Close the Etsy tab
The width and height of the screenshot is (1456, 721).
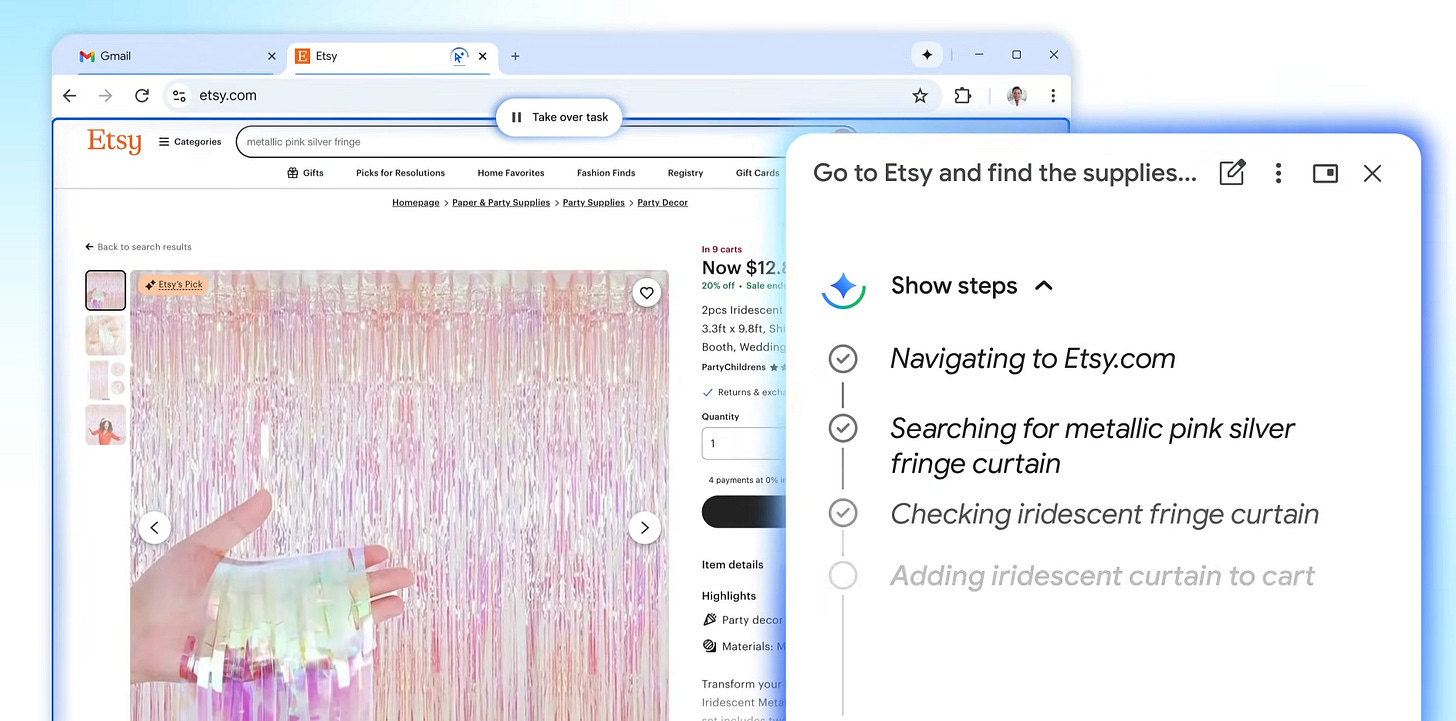click(x=483, y=56)
